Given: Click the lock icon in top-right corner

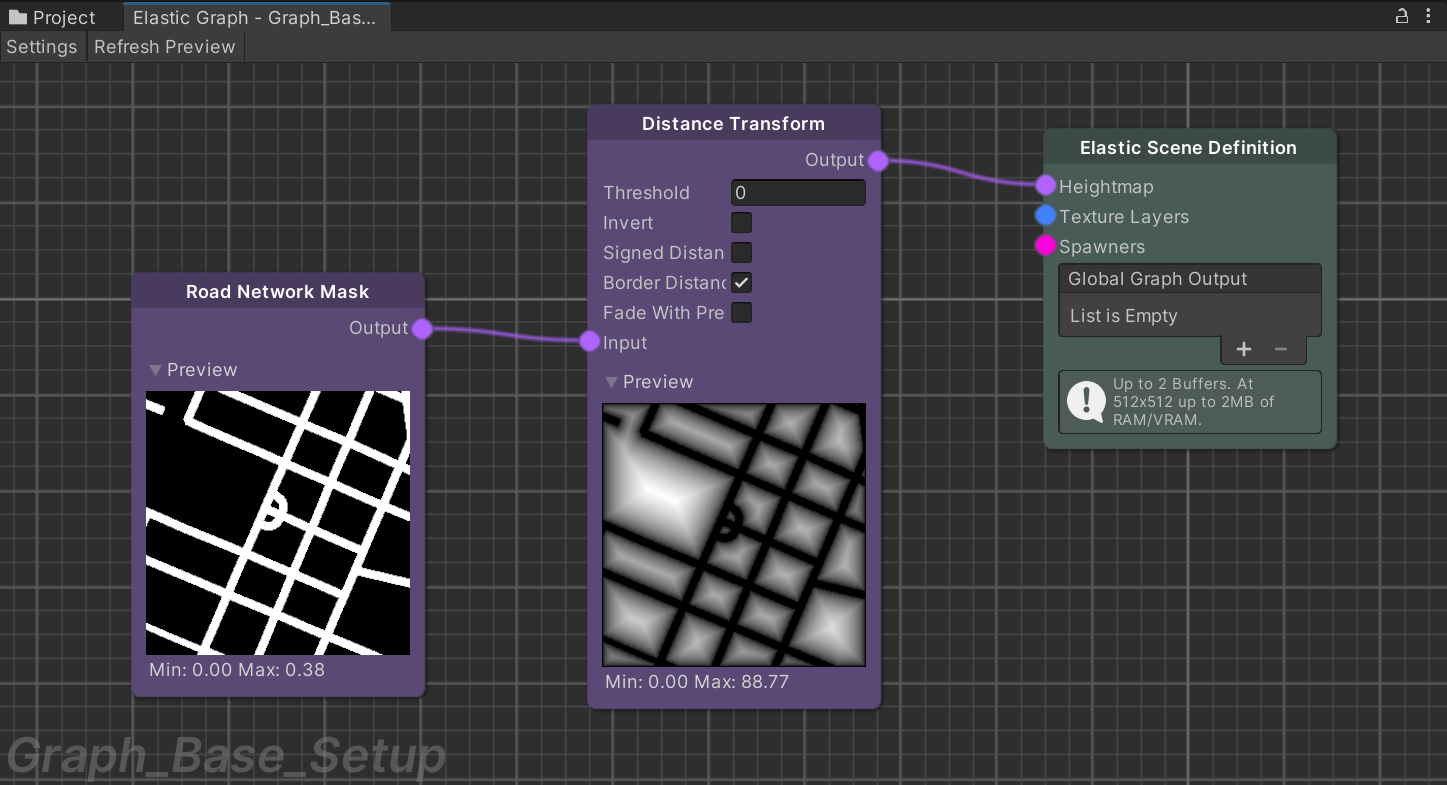Looking at the screenshot, I should (1402, 16).
